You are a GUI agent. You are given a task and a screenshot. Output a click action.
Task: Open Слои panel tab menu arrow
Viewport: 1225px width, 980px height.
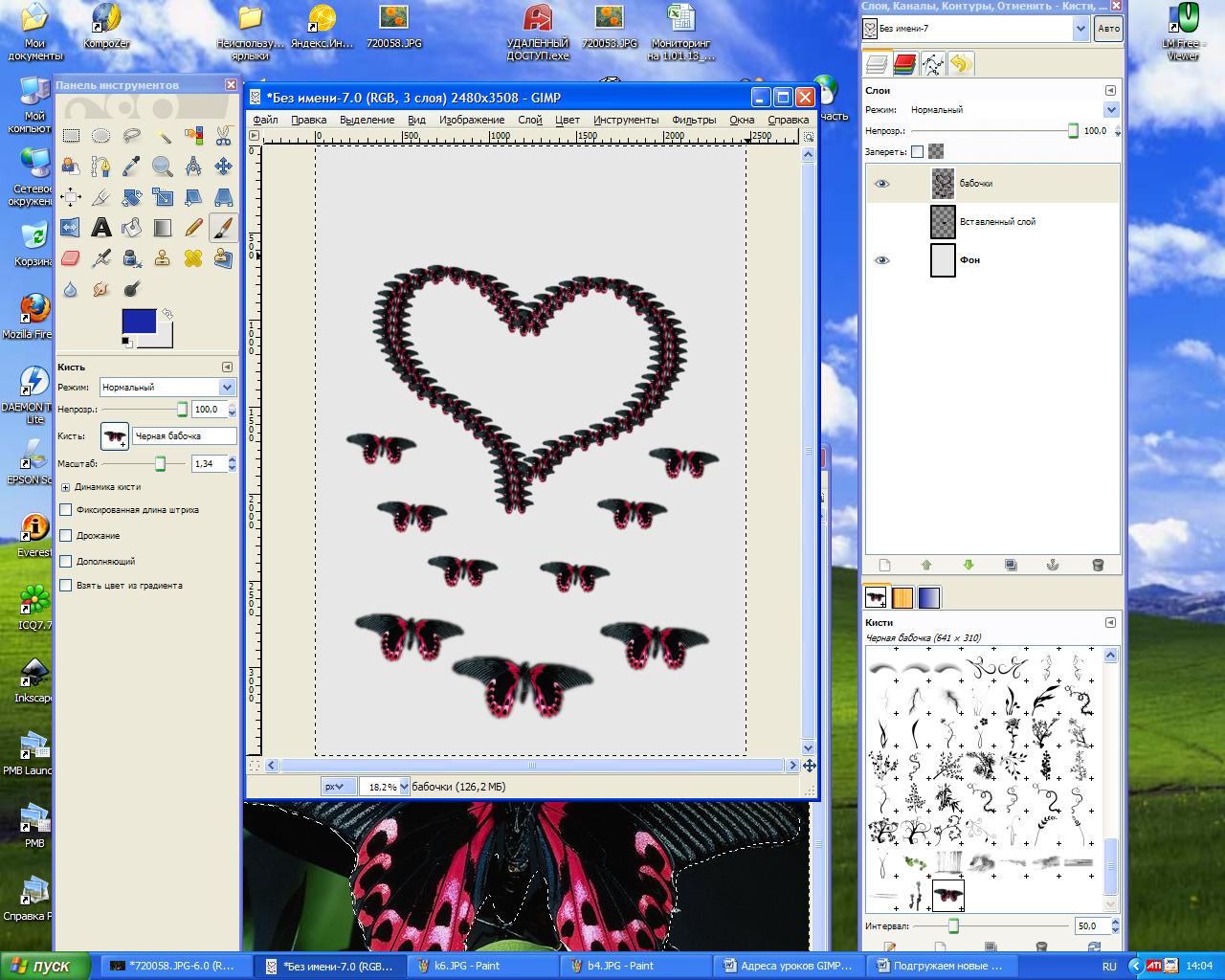(1112, 90)
